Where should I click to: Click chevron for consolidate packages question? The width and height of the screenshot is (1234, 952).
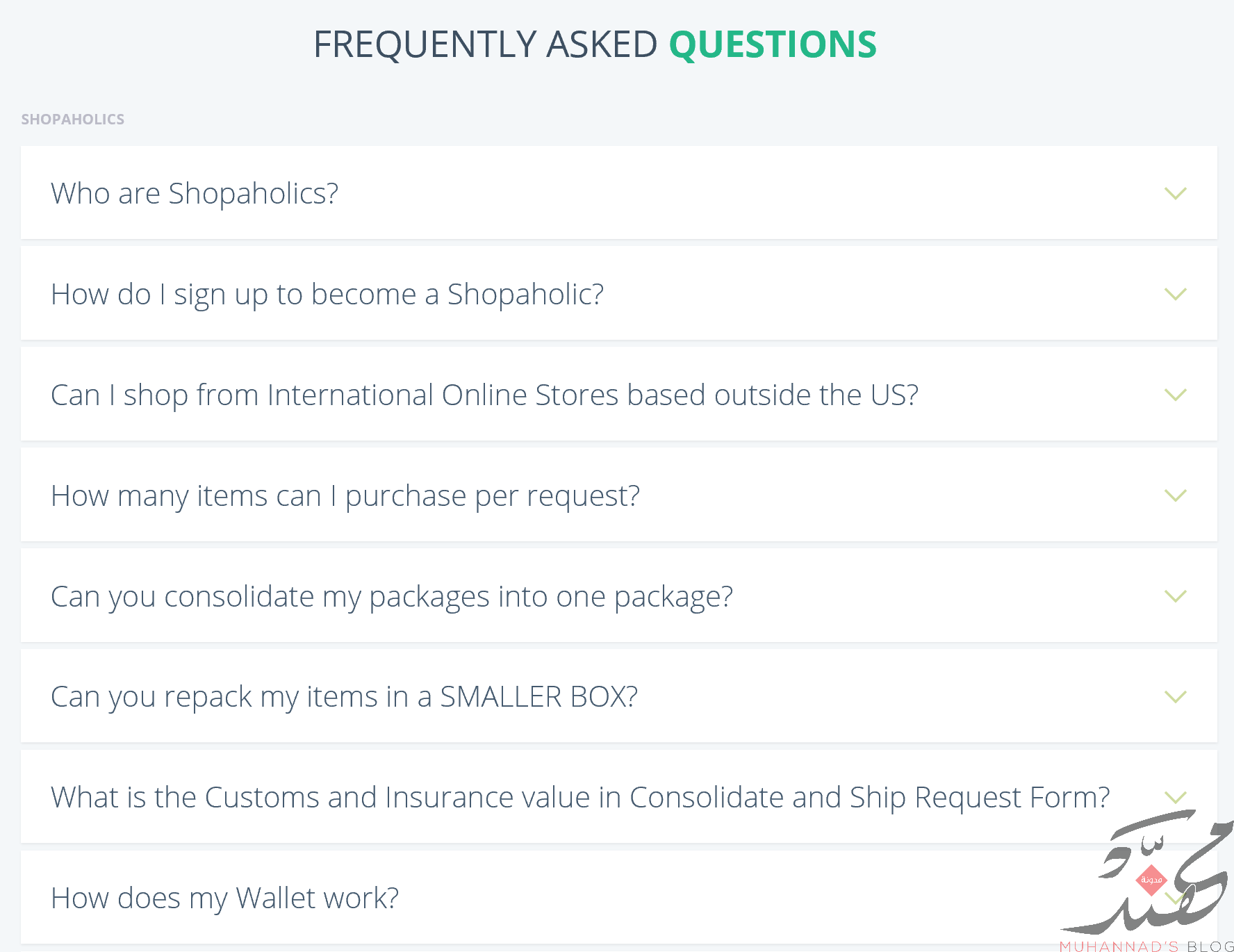click(1175, 596)
